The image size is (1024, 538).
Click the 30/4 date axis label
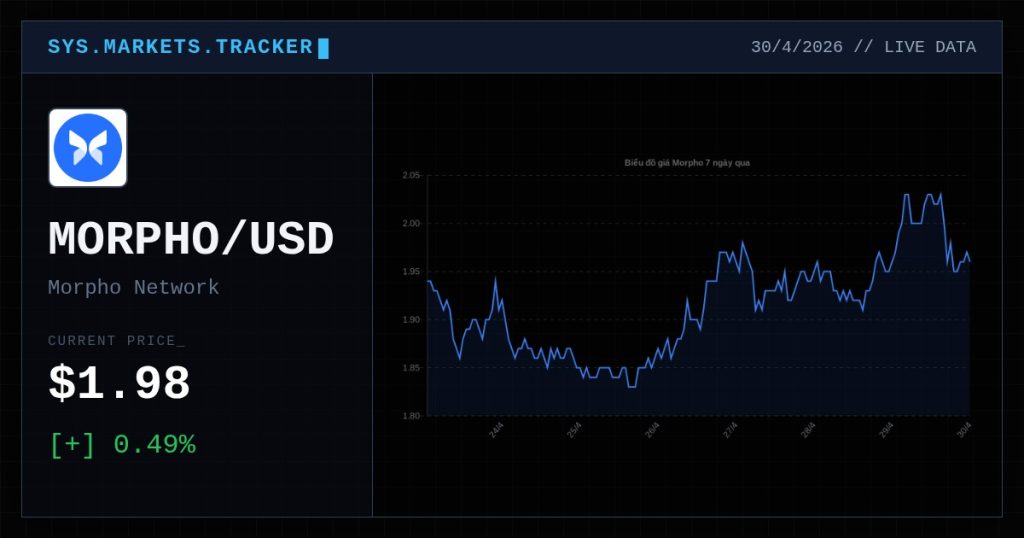coord(964,430)
